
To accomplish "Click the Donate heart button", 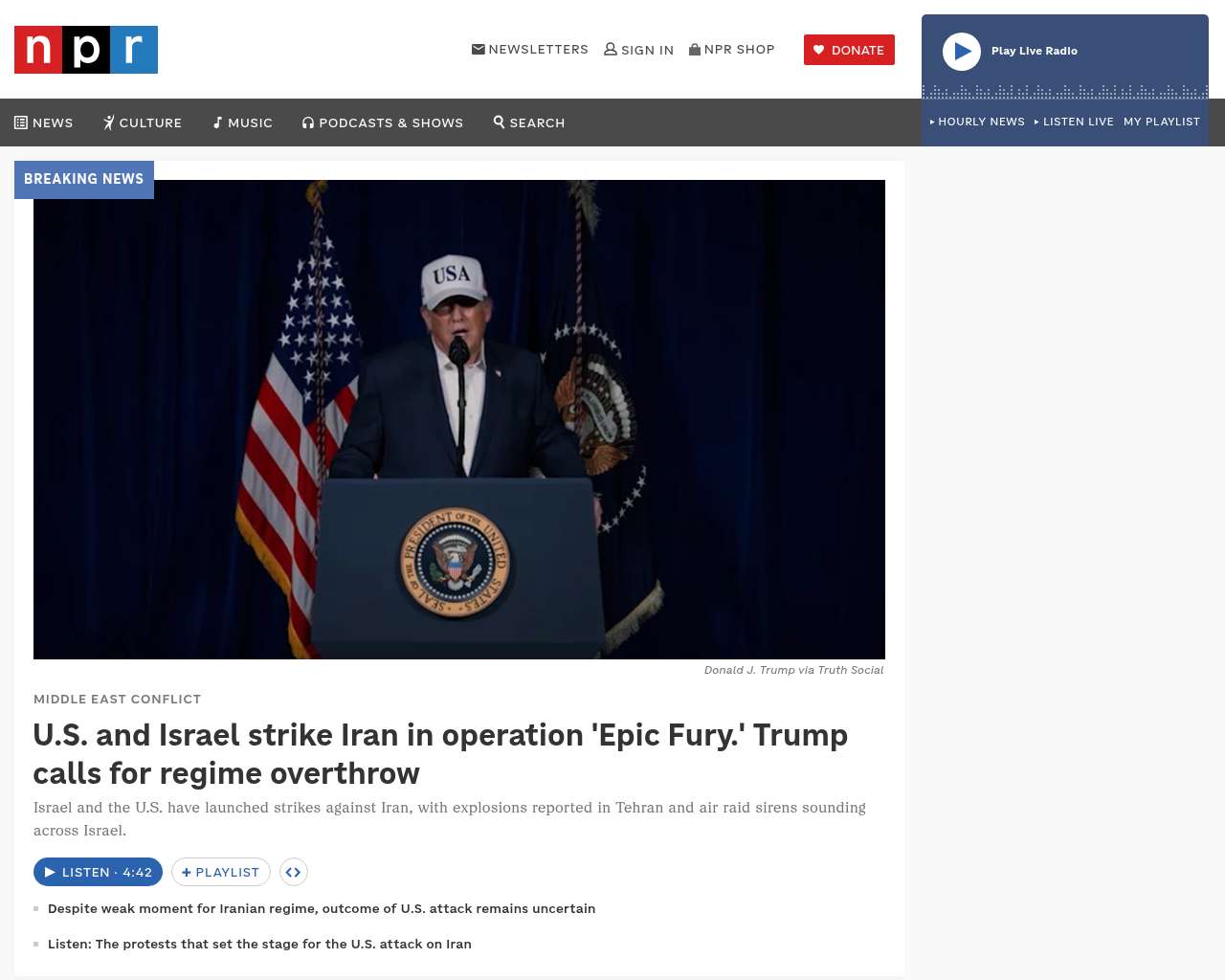I will click(849, 50).
